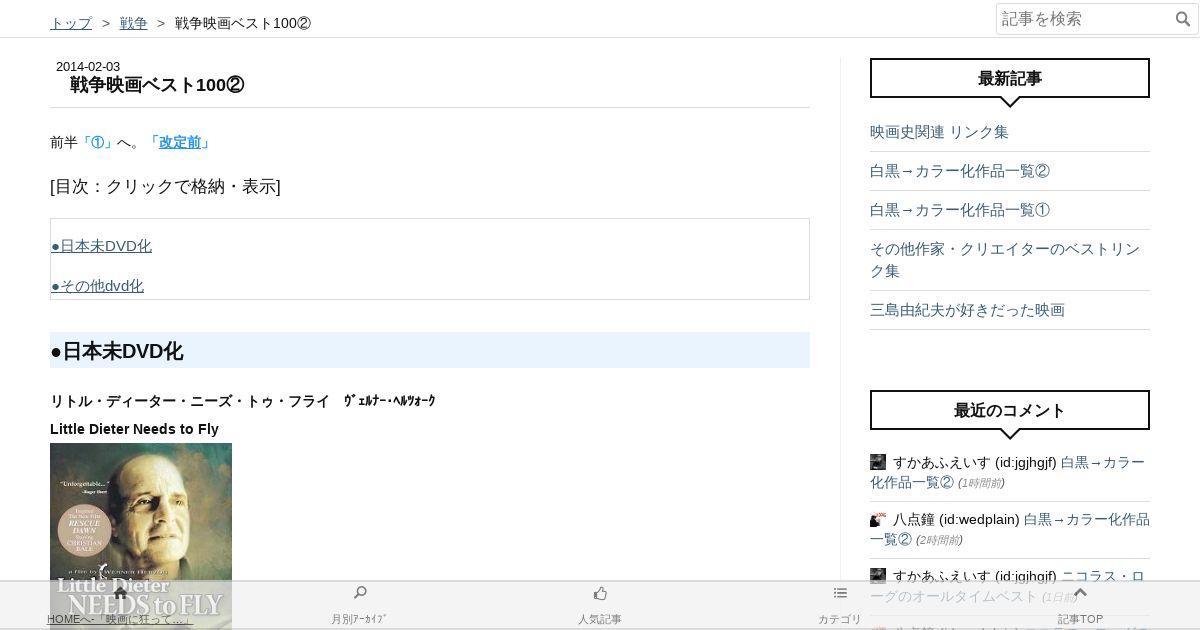Open その他作家・クリエイターのベストリンク集 article
This screenshot has width=1200, height=630.
pyautogui.click(x=1005, y=260)
